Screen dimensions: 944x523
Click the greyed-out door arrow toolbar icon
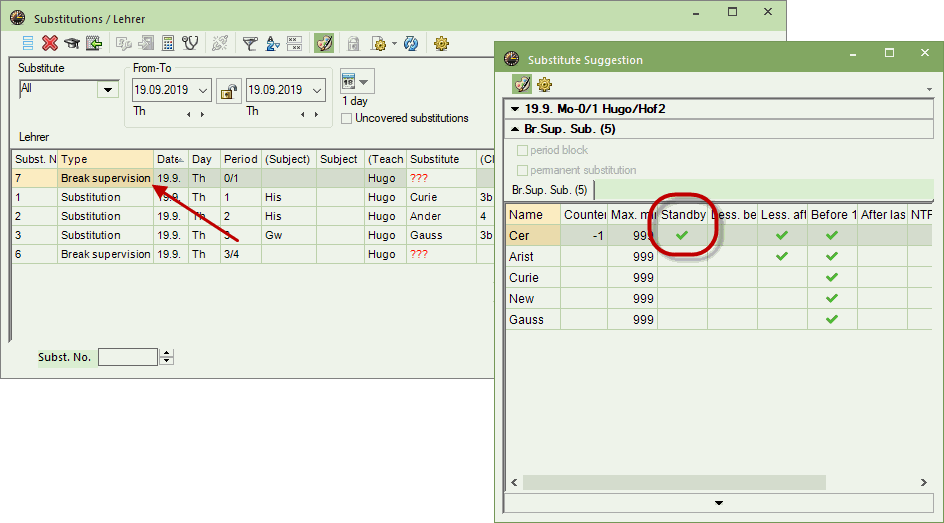(146, 43)
